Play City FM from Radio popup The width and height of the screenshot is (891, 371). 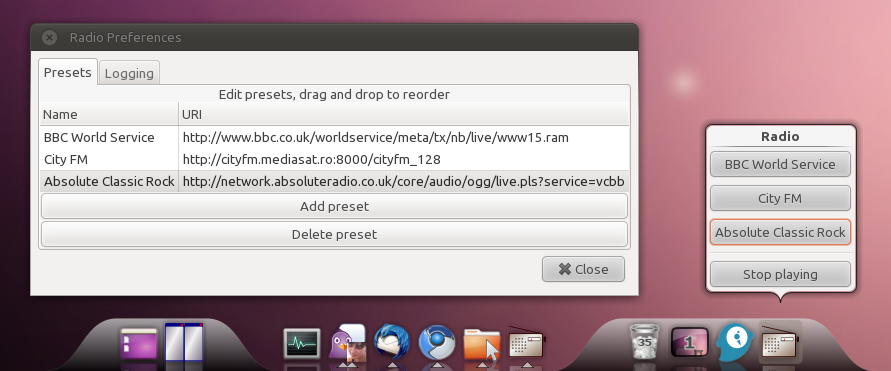tap(780, 198)
